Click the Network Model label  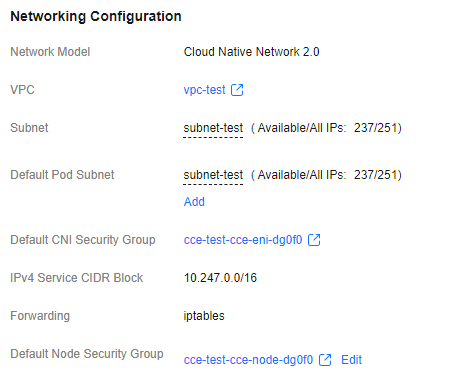point(50,52)
